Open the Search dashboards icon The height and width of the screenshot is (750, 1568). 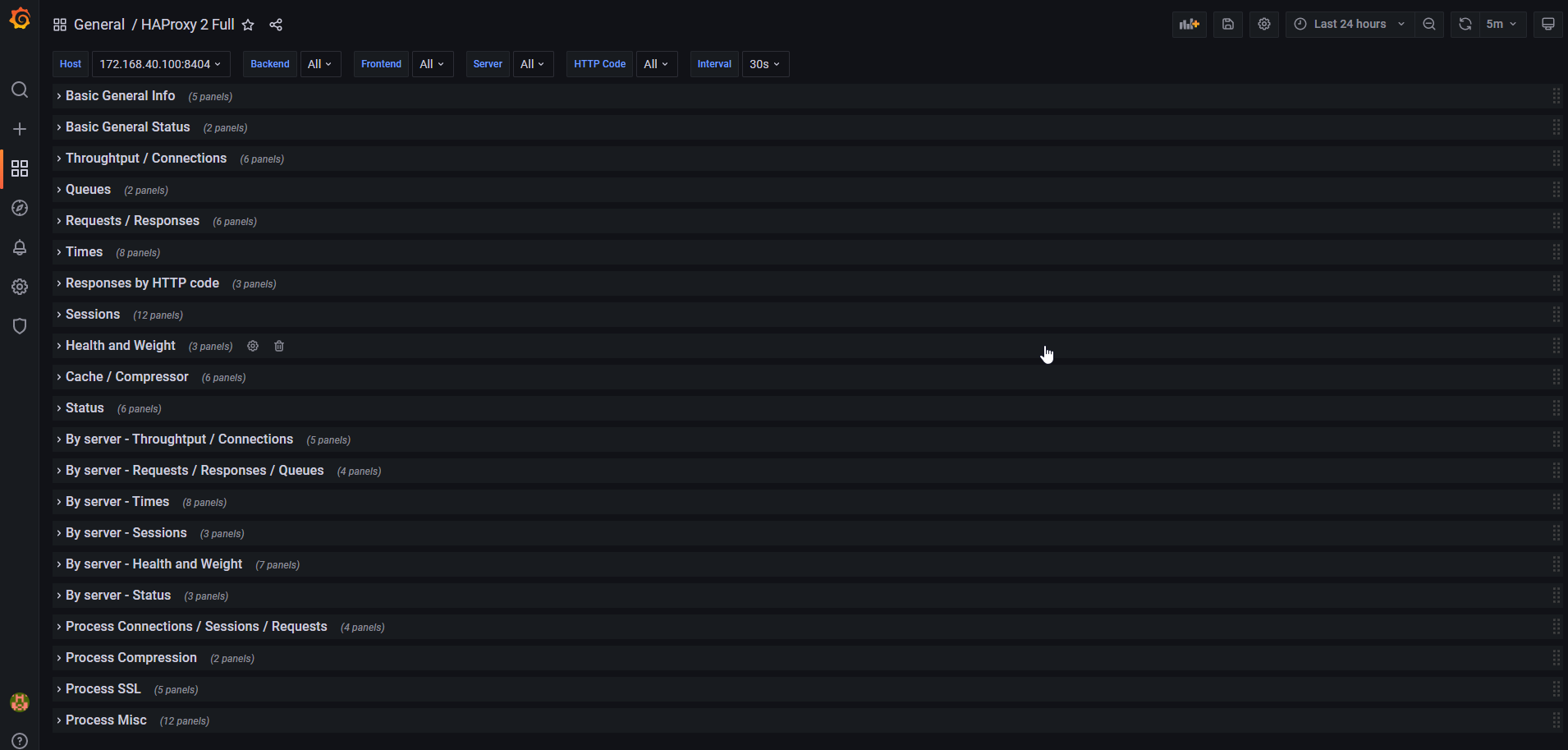click(x=20, y=90)
